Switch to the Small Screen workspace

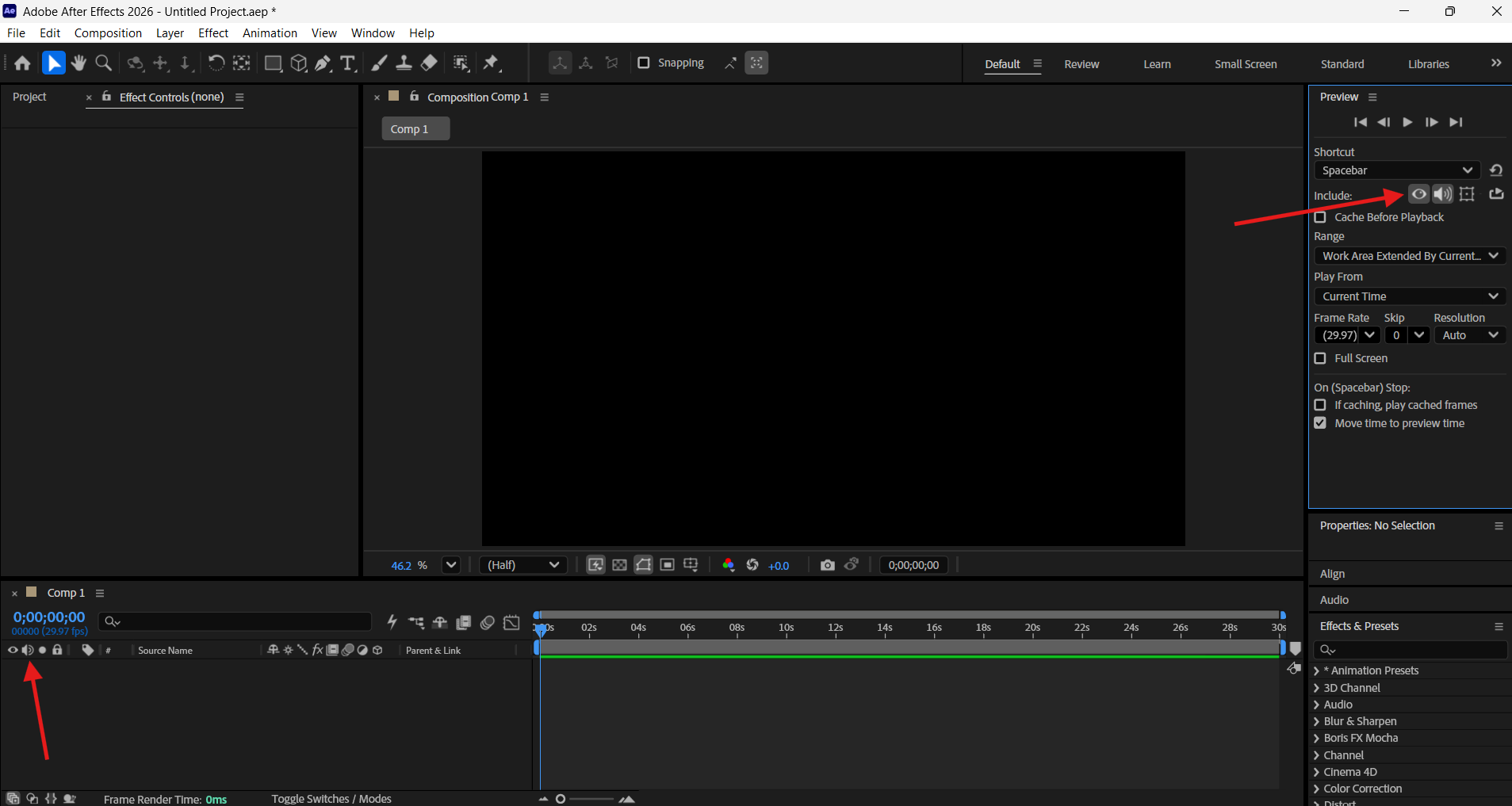(x=1246, y=64)
